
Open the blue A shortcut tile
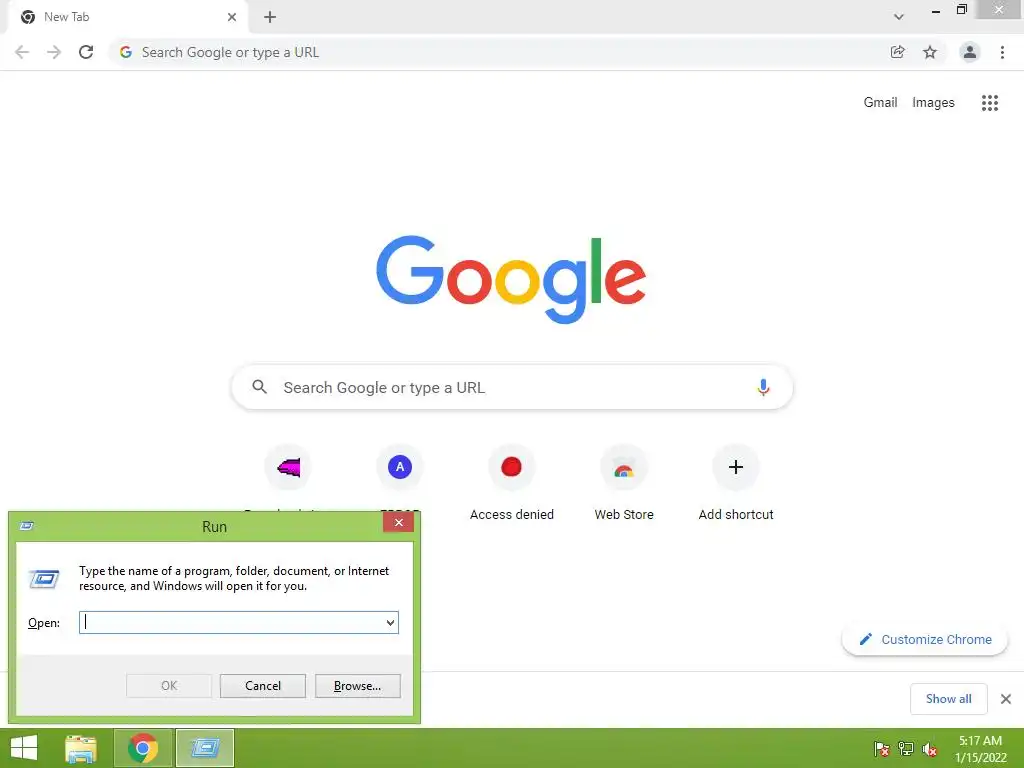pos(400,467)
